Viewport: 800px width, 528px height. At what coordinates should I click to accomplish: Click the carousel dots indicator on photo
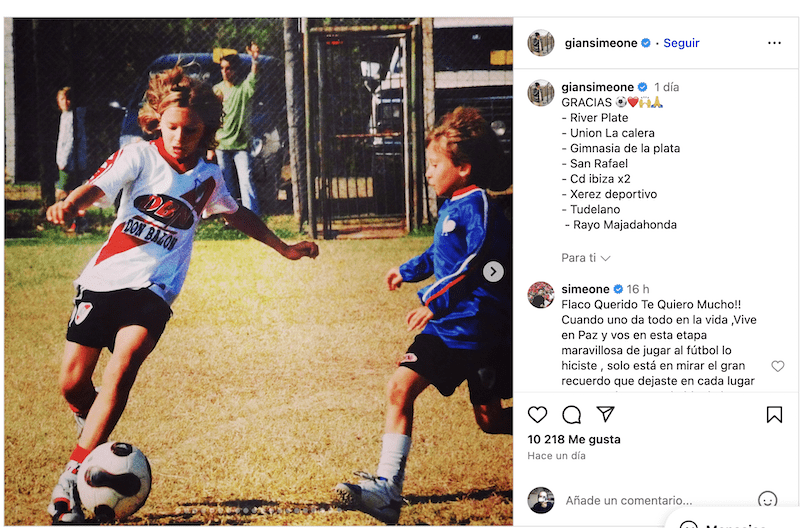coord(259,510)
